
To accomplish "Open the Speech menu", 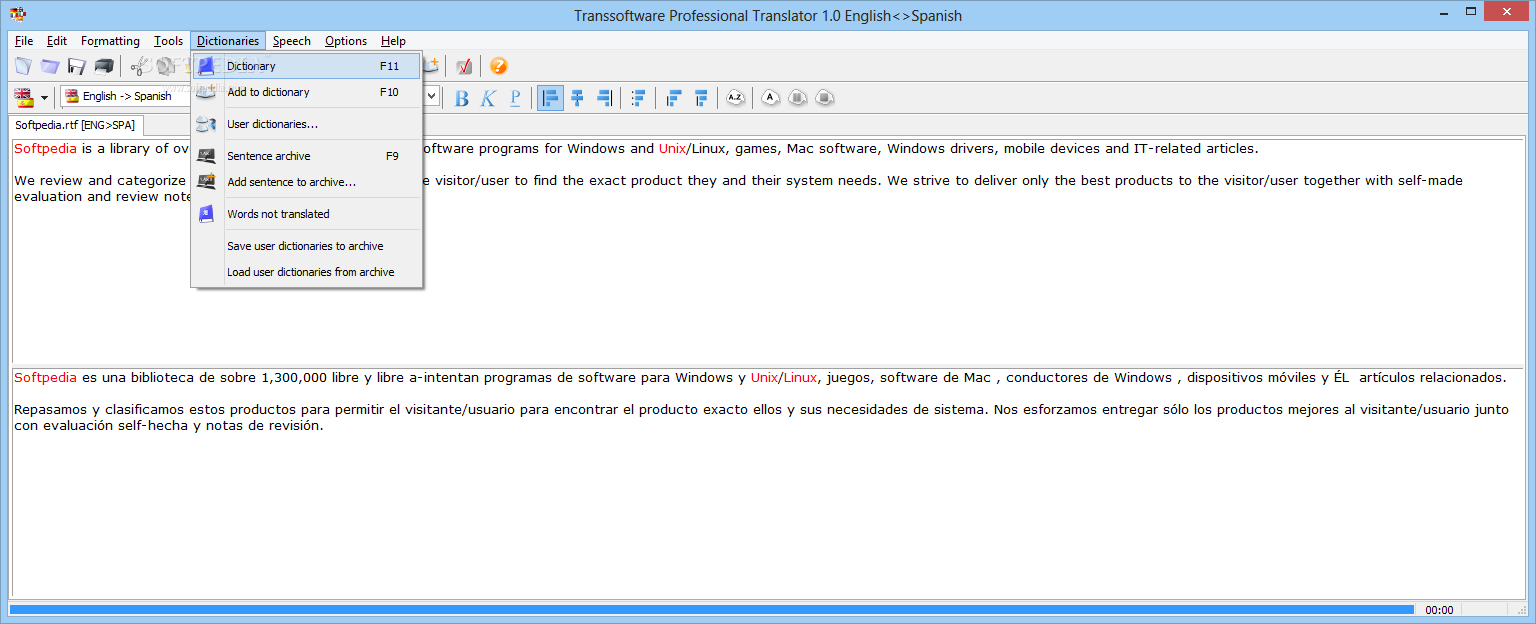I will [x=292, y=41].
